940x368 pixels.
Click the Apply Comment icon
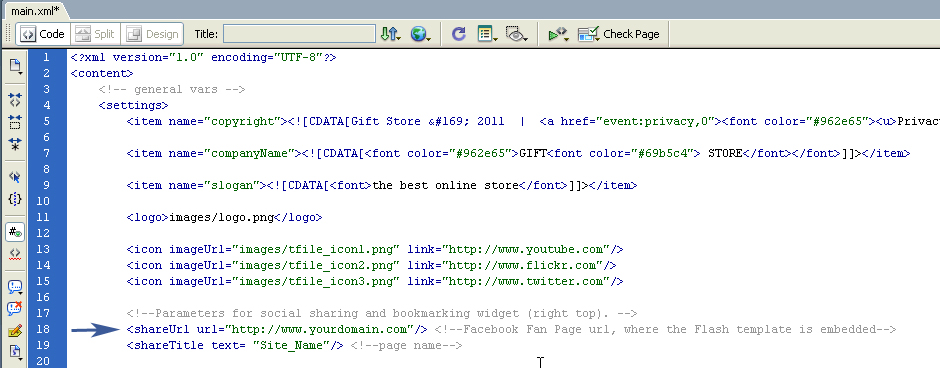click(x=16, y=286)
